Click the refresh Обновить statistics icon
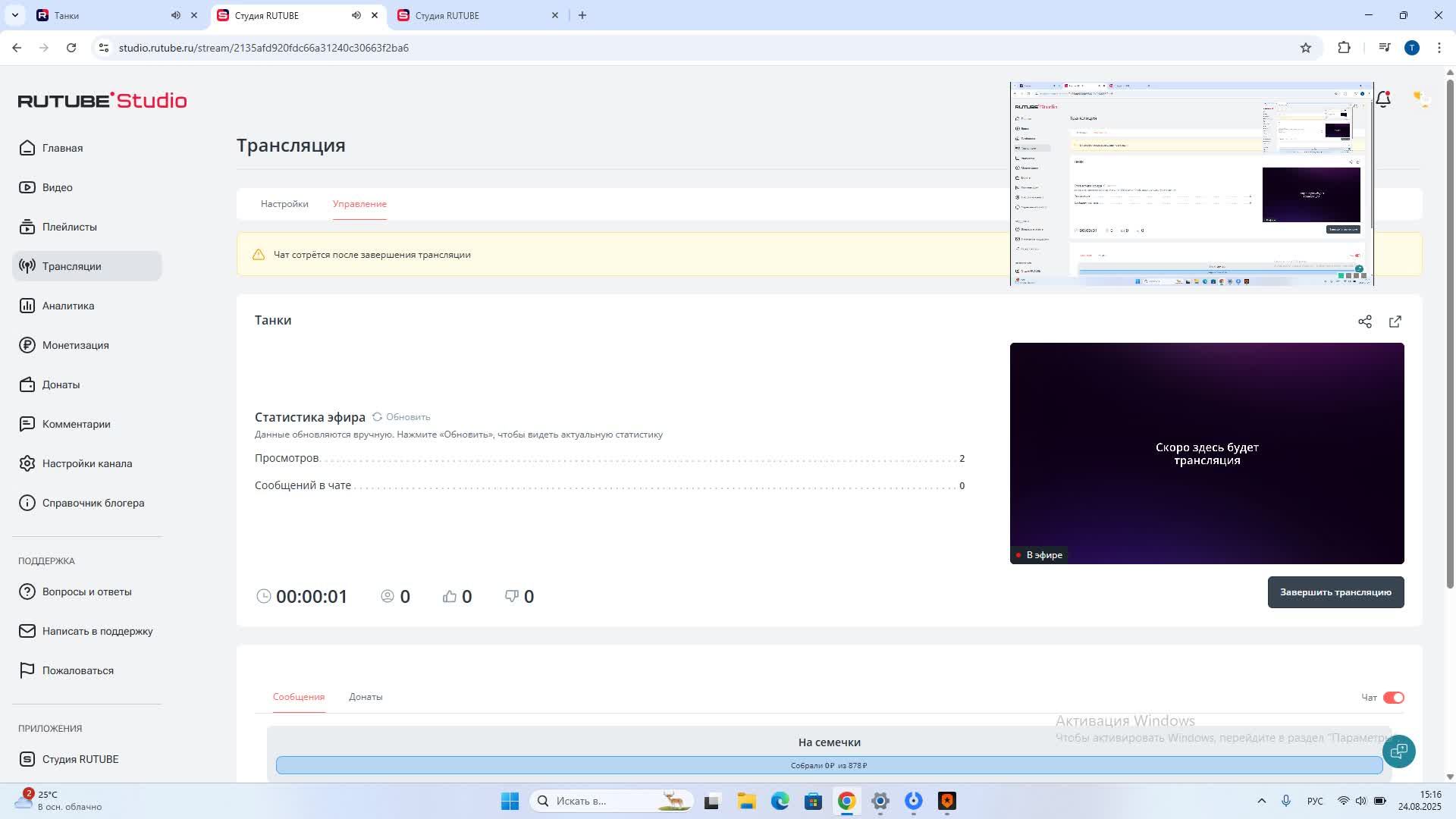Image resolution: width=1456 pixels, height=819 pixels. click(378, 417)
